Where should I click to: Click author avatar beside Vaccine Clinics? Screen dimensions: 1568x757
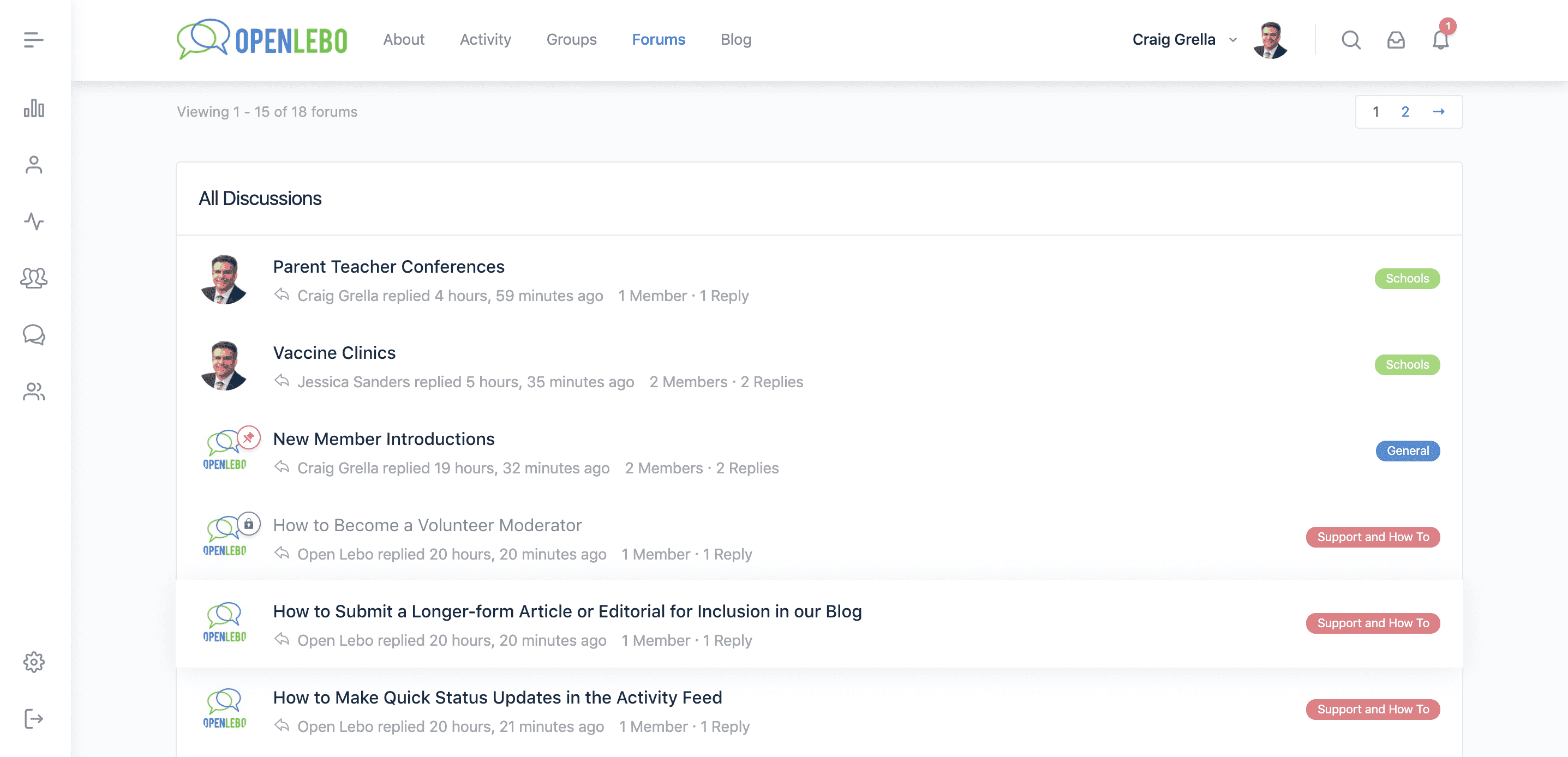pos(224,366)
